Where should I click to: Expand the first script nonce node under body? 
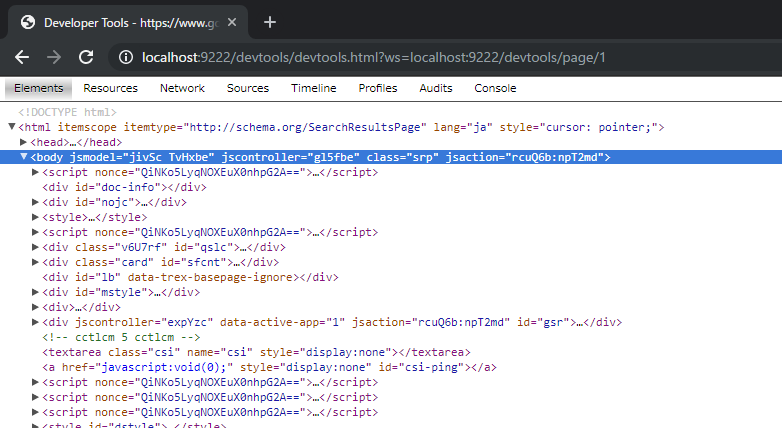click(x=35, y=172)
